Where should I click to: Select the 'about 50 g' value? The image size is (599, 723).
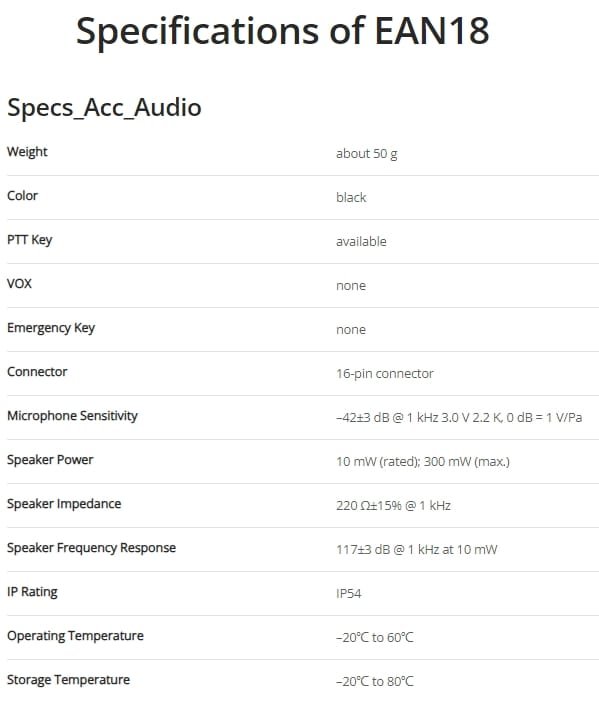(367, 154)
